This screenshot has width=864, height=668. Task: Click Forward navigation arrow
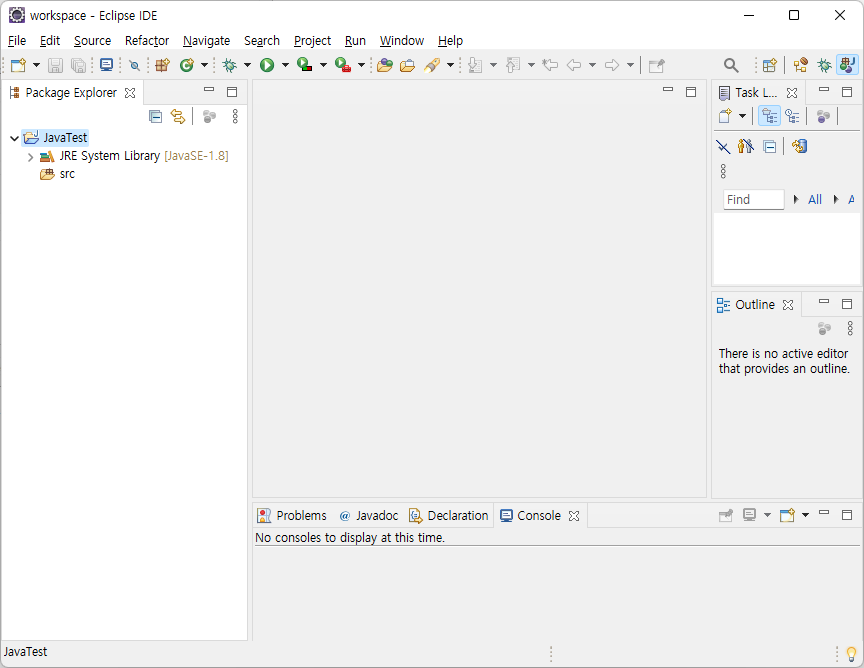[x=612, y=65]
